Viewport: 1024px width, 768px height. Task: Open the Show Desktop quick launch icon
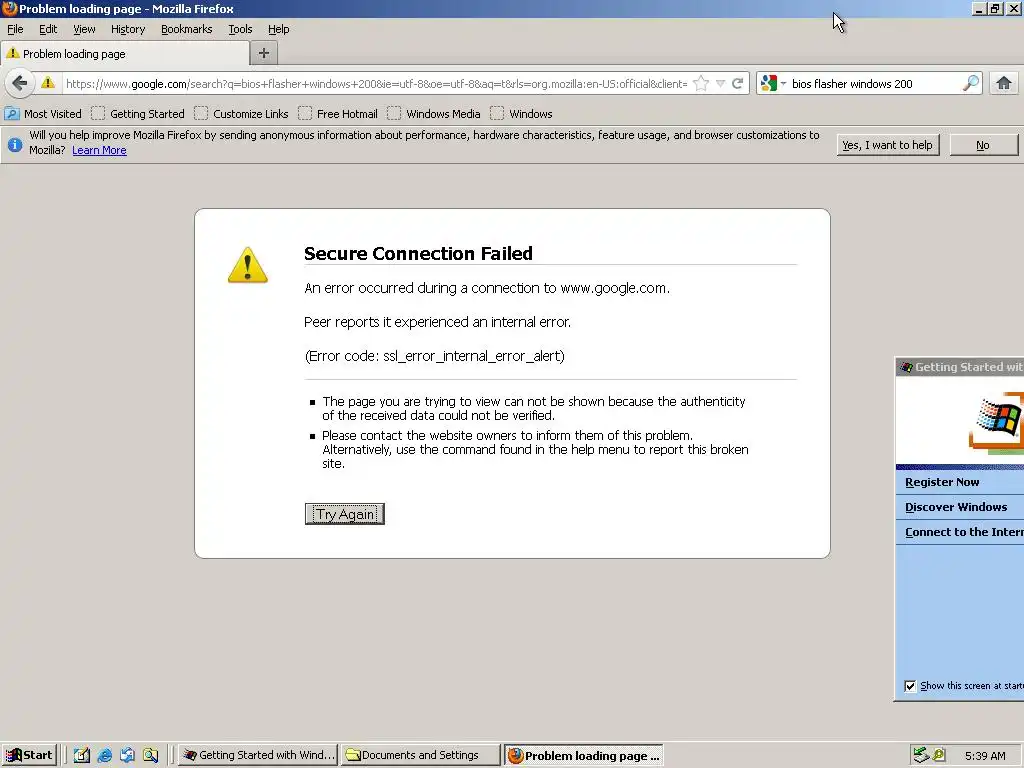pos(82,756)
